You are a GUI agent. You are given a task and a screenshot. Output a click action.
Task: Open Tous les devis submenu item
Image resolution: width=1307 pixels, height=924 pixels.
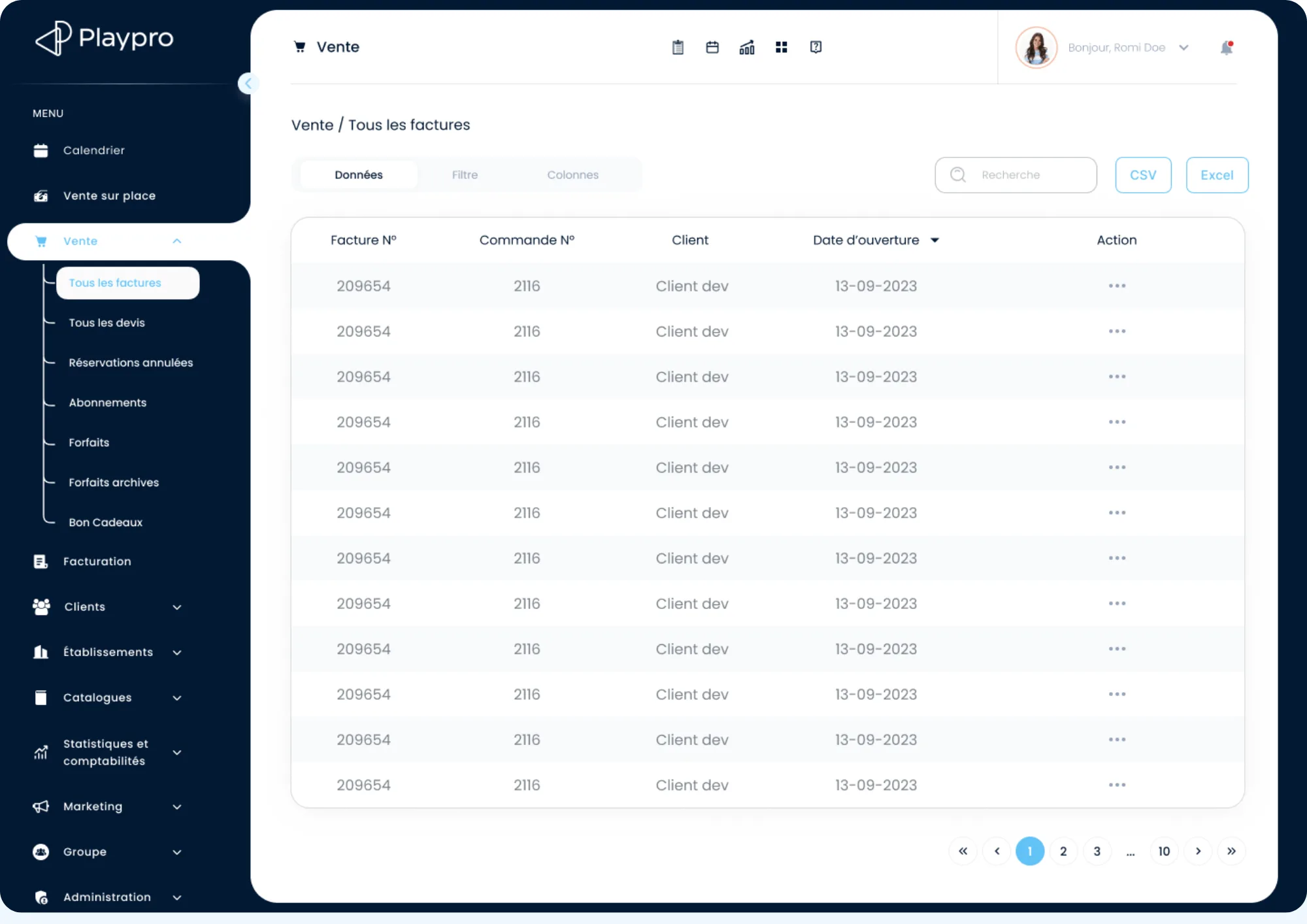tap(107, 323)
